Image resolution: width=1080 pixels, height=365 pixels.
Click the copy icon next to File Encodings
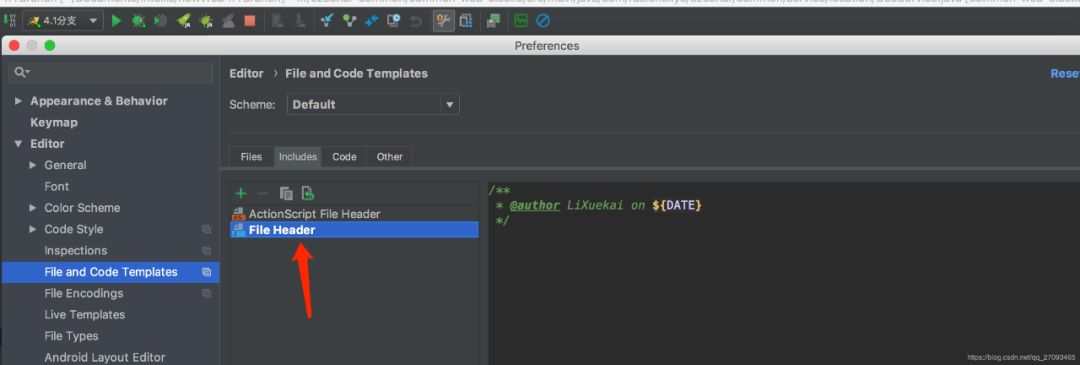pos(206,293)
